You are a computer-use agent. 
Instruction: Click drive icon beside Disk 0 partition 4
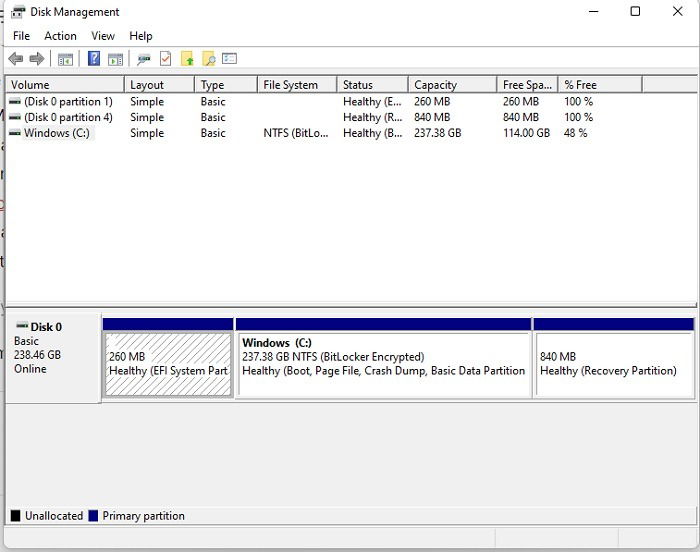click(15, 117)
